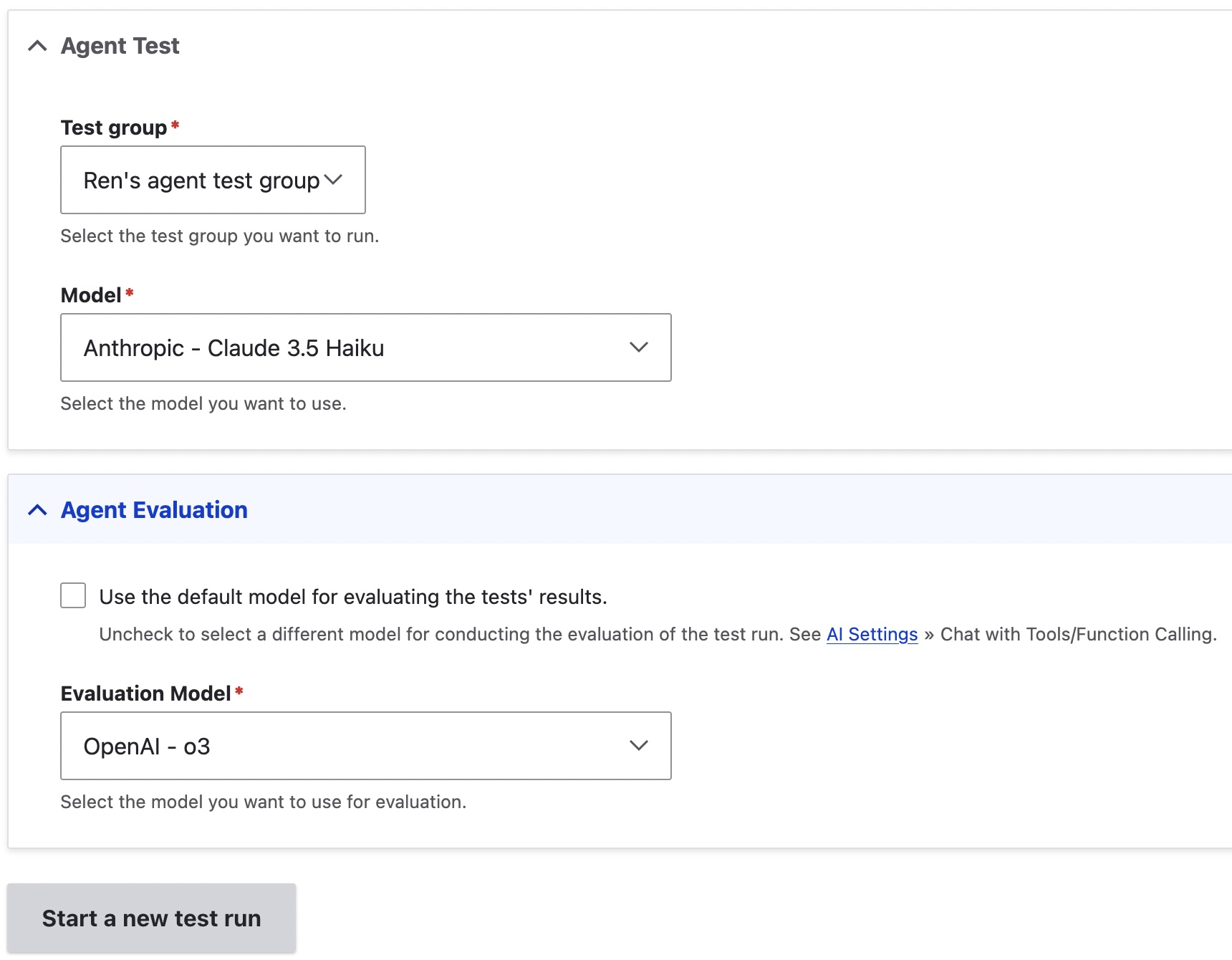The height and width of the screenshot is (960, 1232).
Task: Collapse the Agent Evaluation section chevron
Action: (x=37, y=510)
